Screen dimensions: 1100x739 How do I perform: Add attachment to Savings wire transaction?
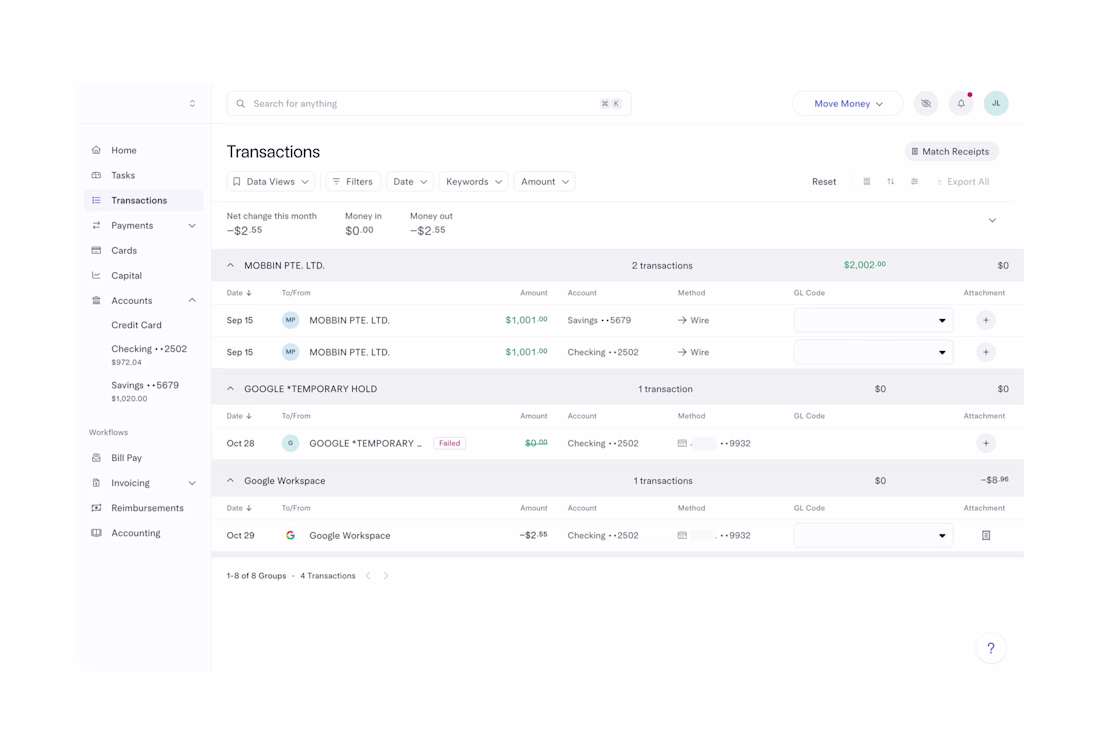[x=986, y=321]
